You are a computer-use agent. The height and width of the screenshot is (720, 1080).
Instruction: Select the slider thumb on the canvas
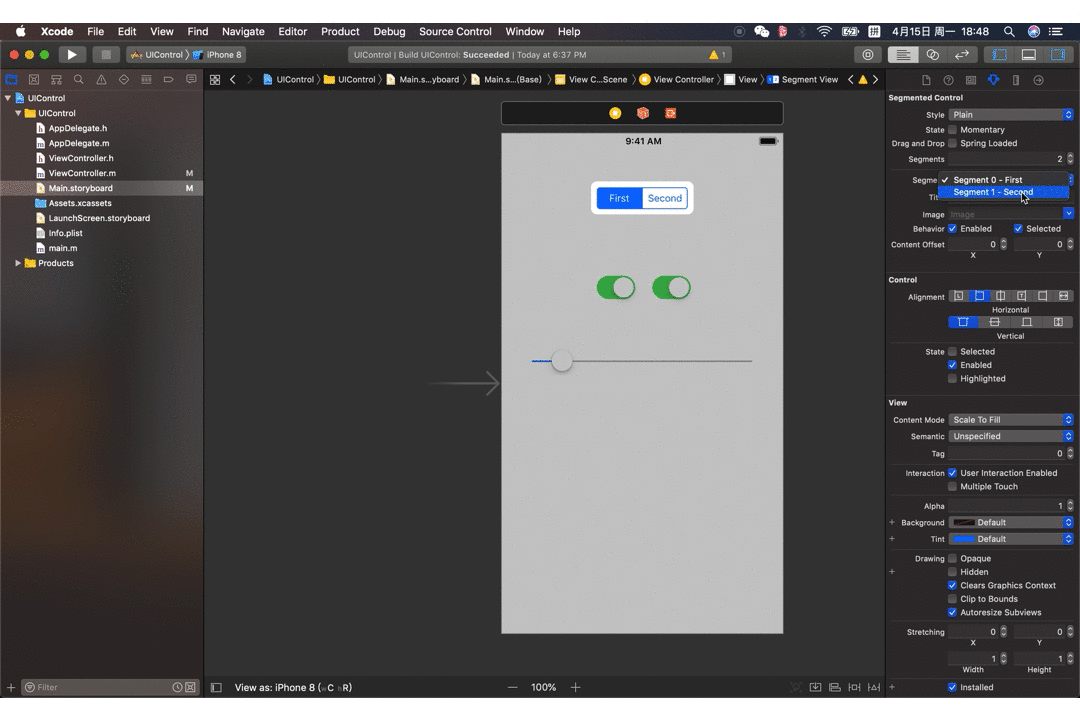pyautogui.click(x=562, y=361)
